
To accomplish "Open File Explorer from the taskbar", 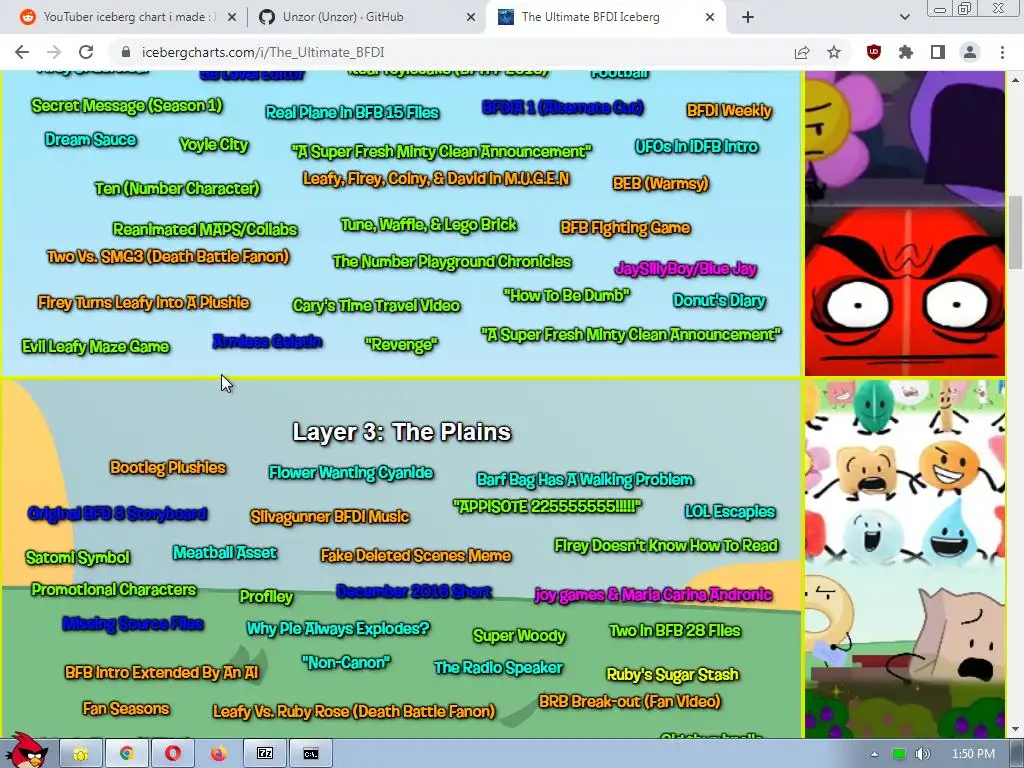I will click(x=81, y=754).
